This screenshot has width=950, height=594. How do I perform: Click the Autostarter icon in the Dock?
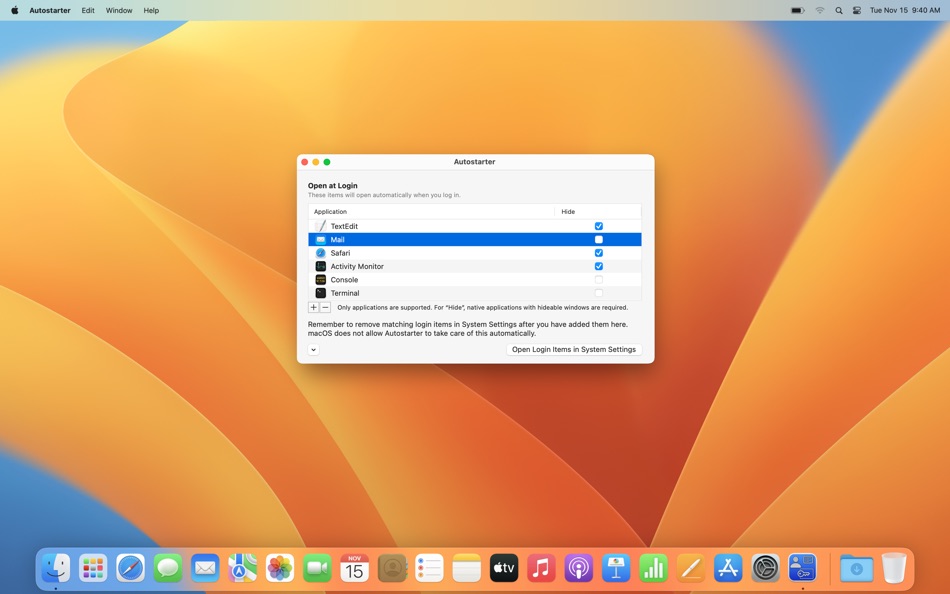pos(803,569)
